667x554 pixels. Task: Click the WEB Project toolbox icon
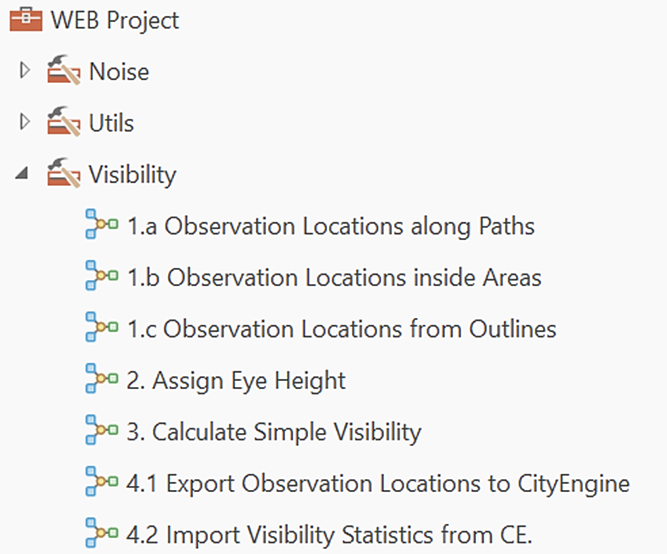click(x=27, y=19)
